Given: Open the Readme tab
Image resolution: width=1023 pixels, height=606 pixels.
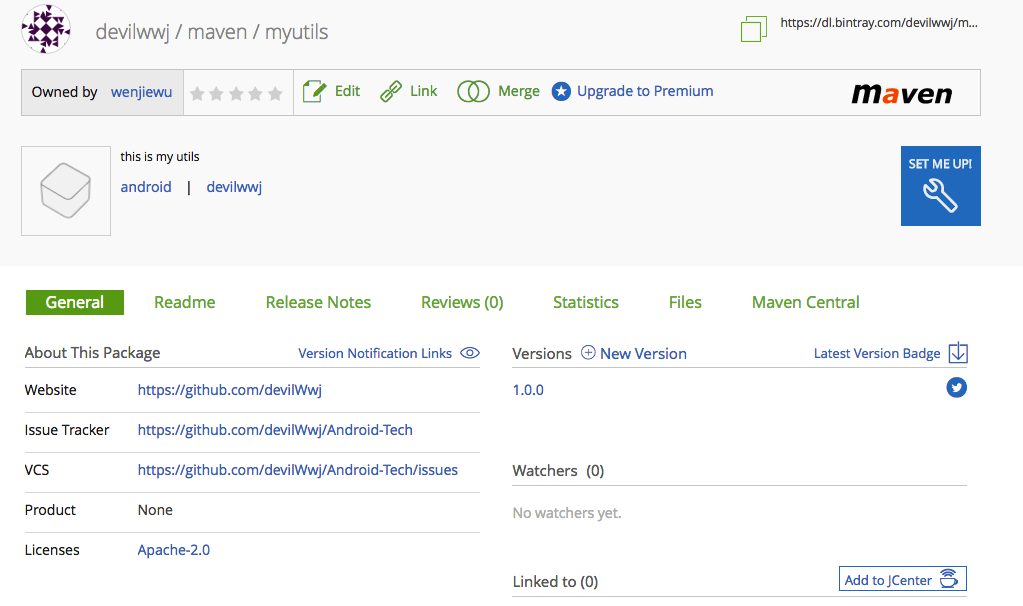Looking at the screenshot, I should pos(184,302).
